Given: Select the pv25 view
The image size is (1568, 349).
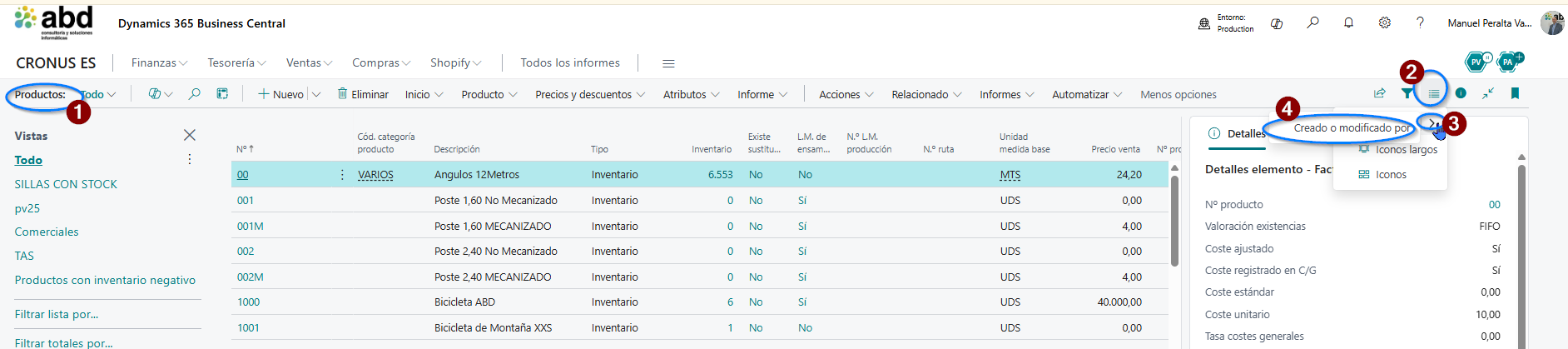Looking at the screenshot, I should click(x=27, y=208).
